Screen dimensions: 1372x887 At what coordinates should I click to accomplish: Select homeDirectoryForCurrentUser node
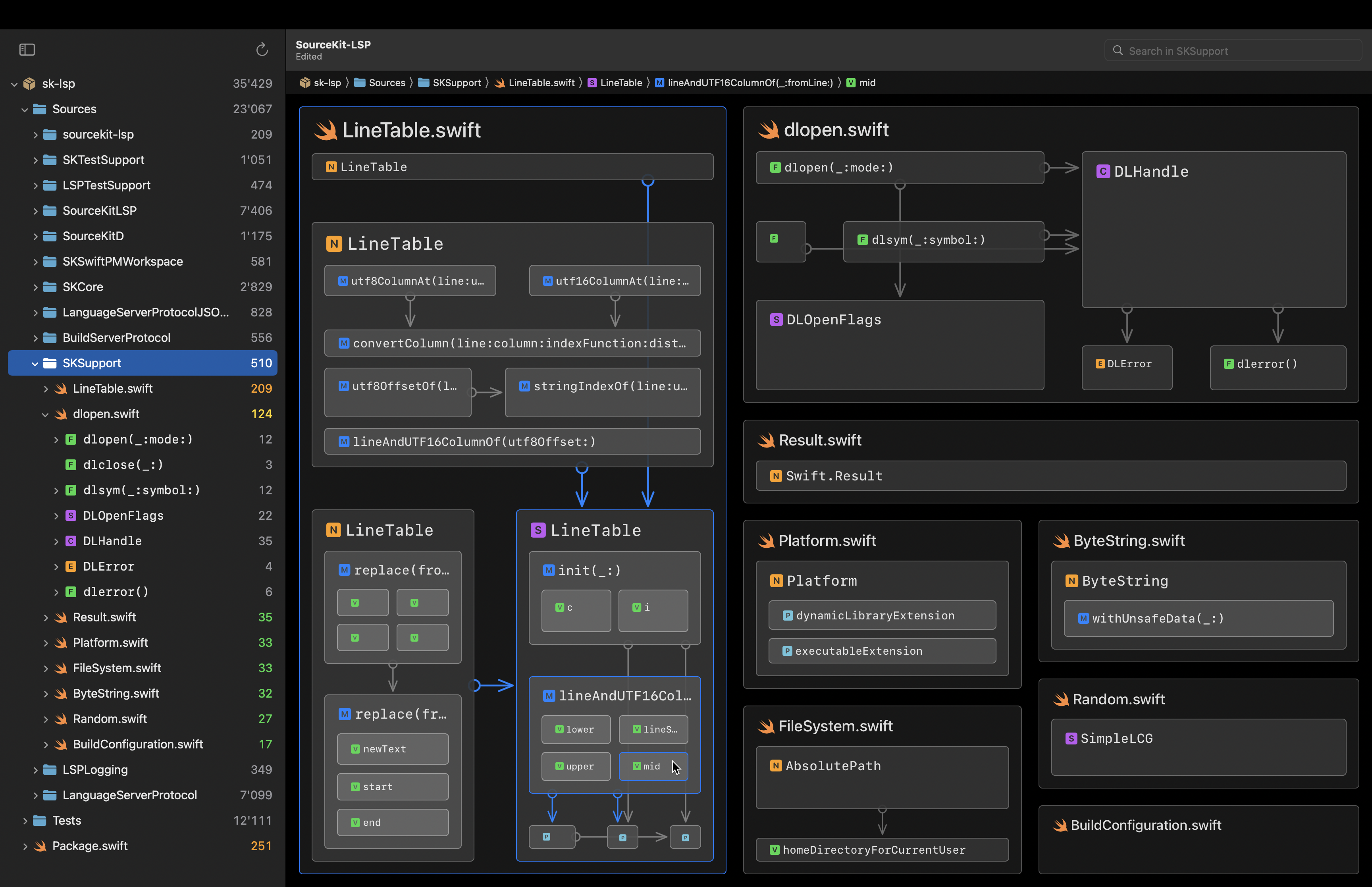tap(882, 850)
